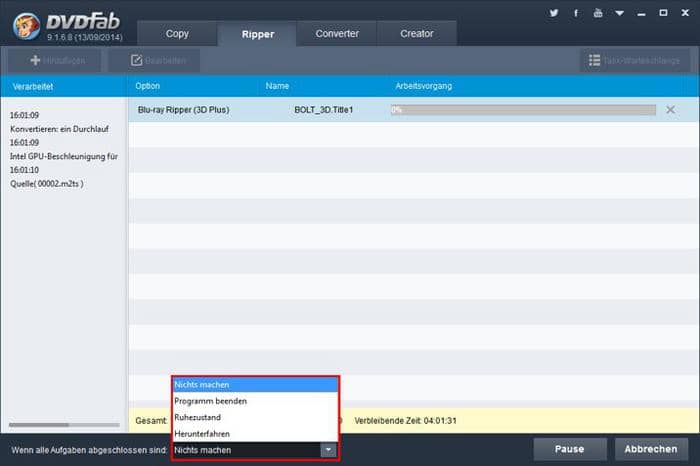700x466 pixels.
Task: Click the BOLT_3D.Title1 progress bar
Action: [523, 110]
